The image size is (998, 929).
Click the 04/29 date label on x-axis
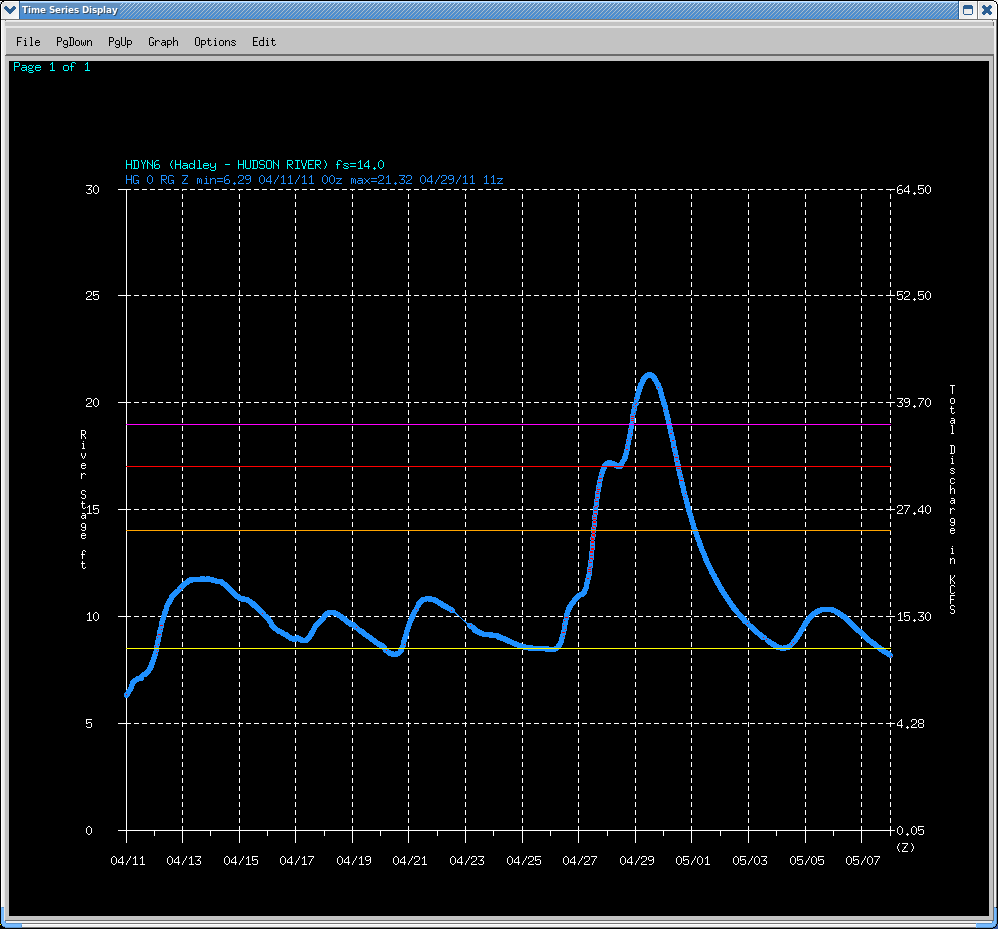pos(637,860)
